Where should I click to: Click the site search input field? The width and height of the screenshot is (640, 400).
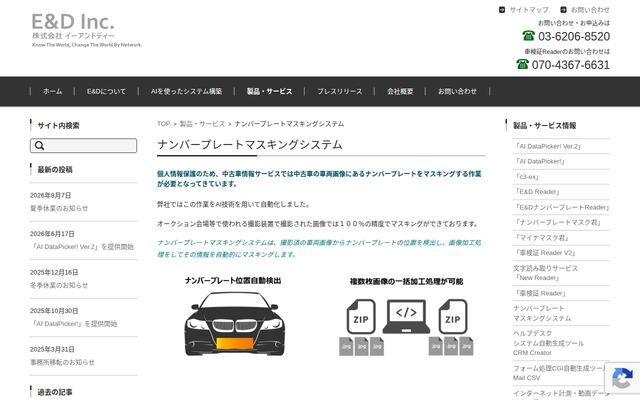(83, 145)
